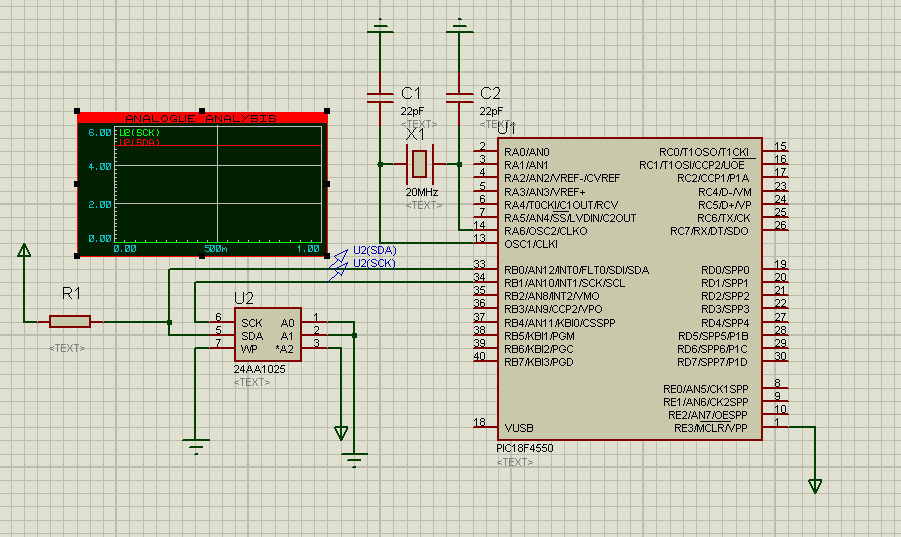Click the 22pF value under C1
The width and height of the screenshot is (901, 537).
coord(412,111)
